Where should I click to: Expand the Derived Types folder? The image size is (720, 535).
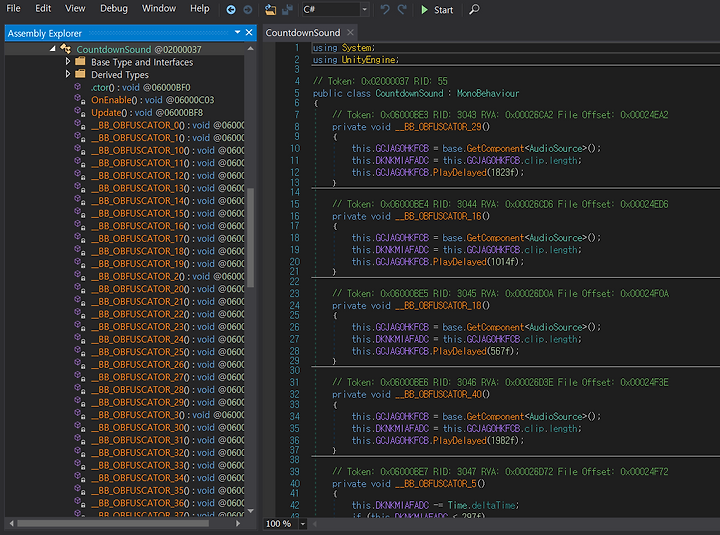(68, 73)
